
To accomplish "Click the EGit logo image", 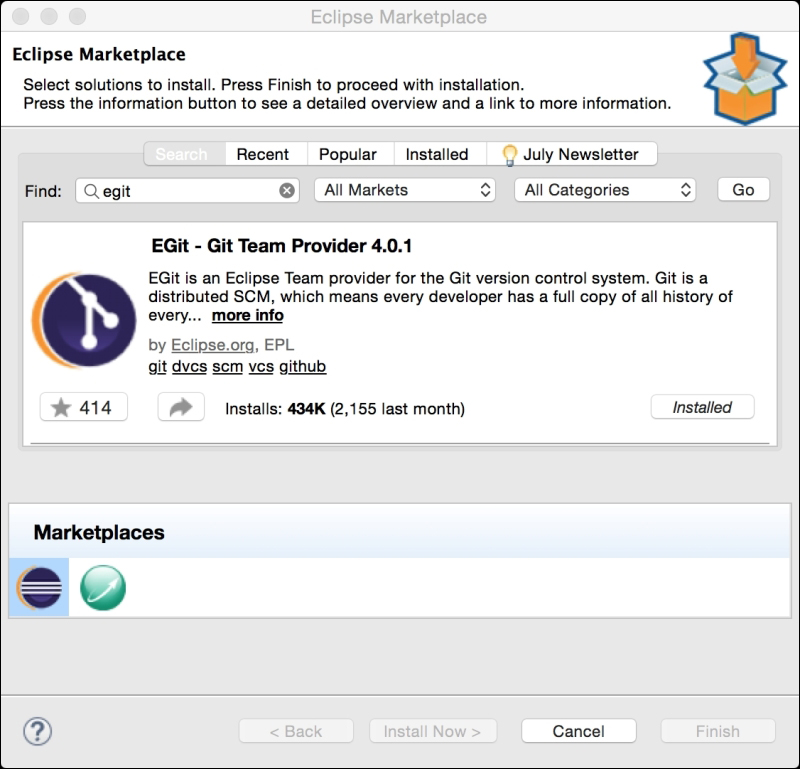I will 84,319.
